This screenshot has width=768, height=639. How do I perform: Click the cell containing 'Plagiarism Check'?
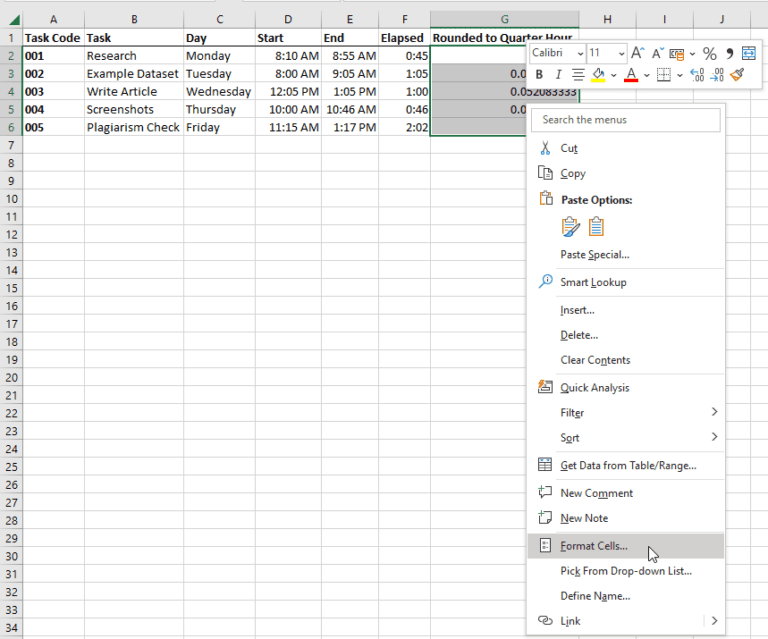(x=134, y=127)
